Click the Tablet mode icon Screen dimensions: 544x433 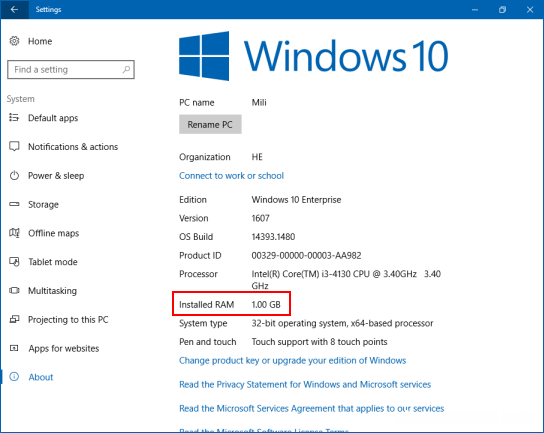(14, 262)
